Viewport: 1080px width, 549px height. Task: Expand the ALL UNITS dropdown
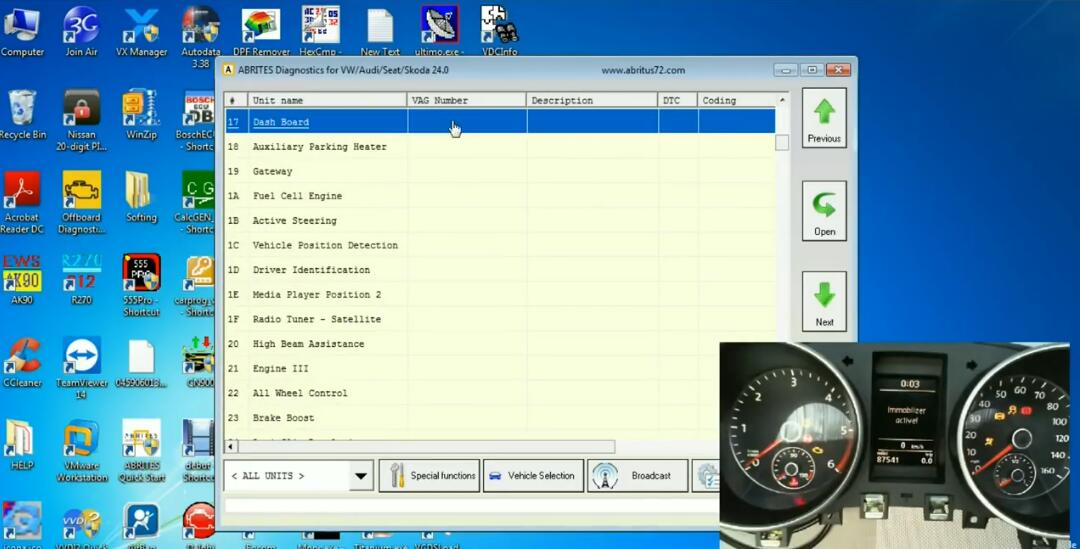pos(361,476)
